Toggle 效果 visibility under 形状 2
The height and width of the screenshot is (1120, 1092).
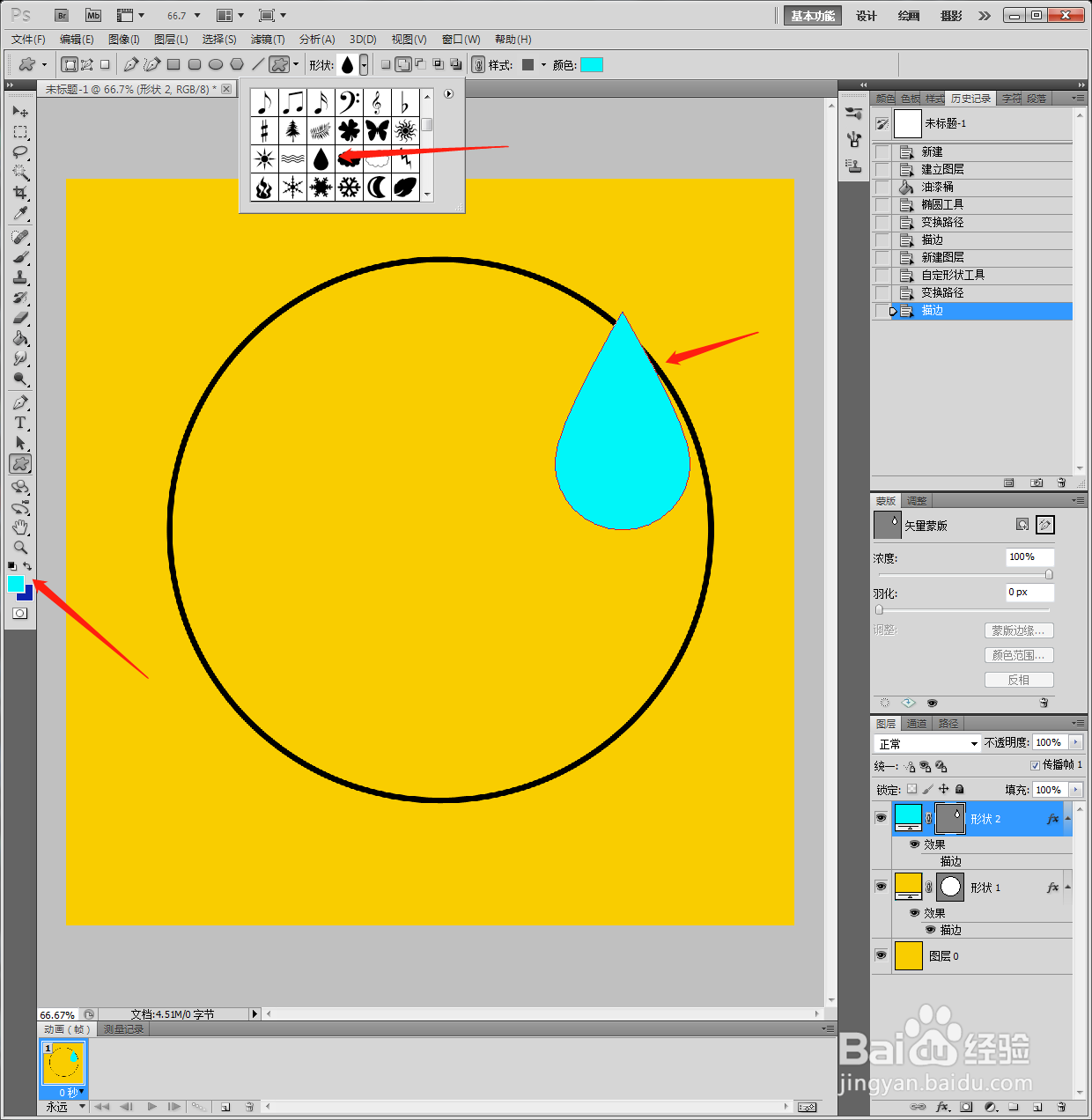pyautogui.click(x=914, y=844)
